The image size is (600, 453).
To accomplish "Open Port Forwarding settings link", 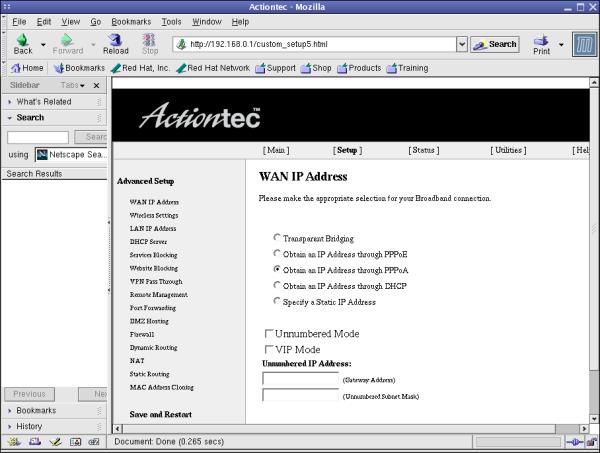I will pos(153,308).
